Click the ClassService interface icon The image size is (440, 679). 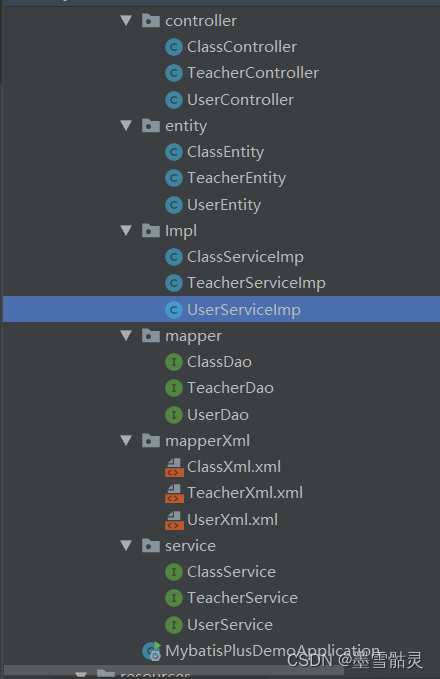pyautogui.click(x=174, y=572)
